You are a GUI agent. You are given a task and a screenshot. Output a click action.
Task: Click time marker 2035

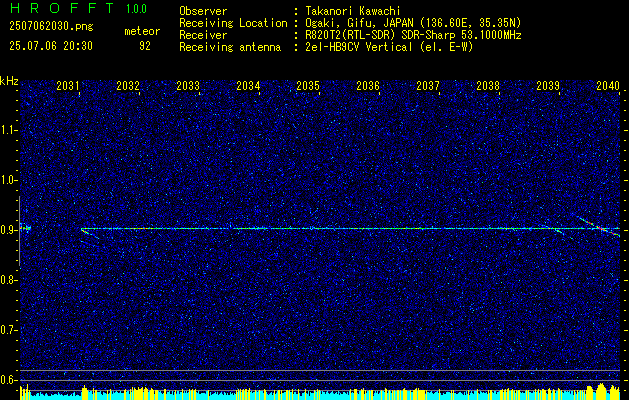point(308,86)
